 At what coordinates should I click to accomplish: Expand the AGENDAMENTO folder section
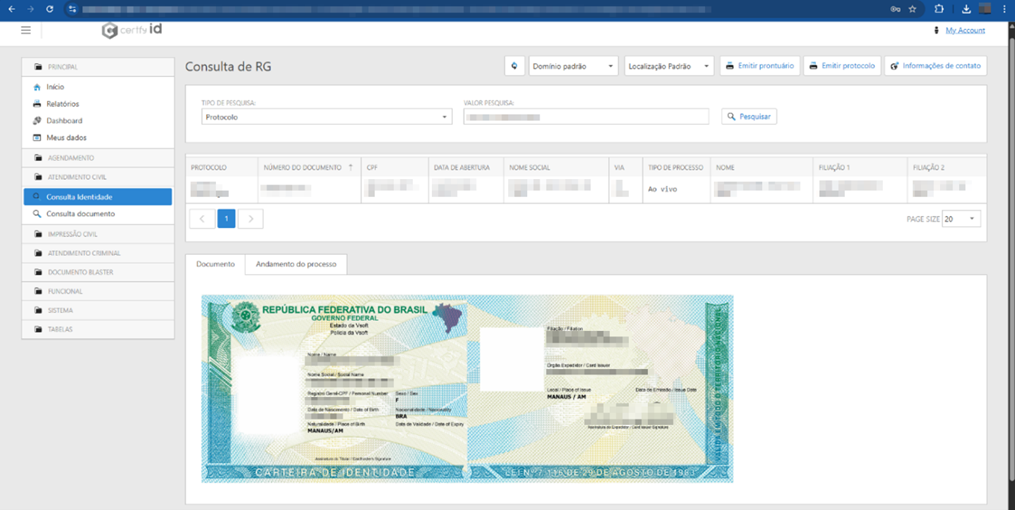point(98,158)
